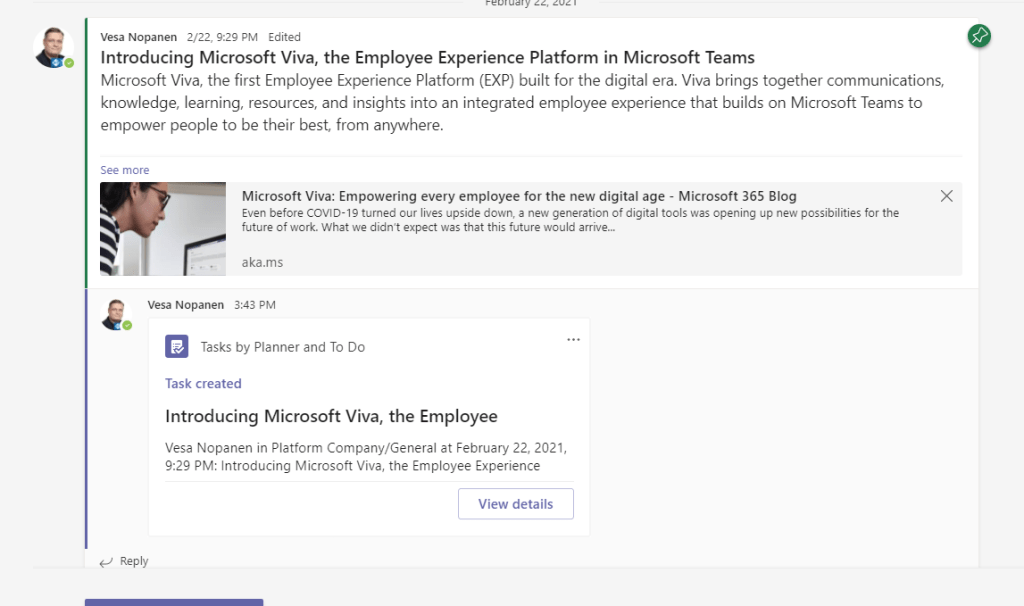Viewport: 1024px width, 606px height.
Task: Select the post author name Vesa Nopanen
Action: 132,37
